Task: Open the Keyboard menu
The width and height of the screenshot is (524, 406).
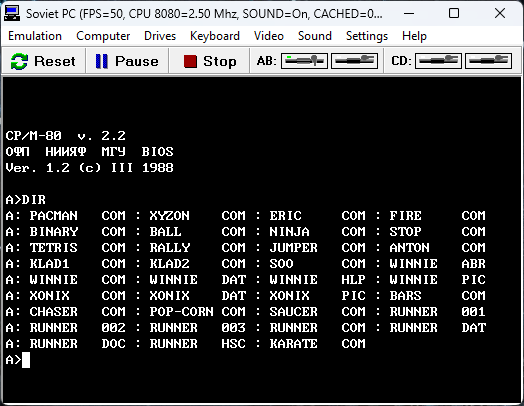Action: pos(215,36)
